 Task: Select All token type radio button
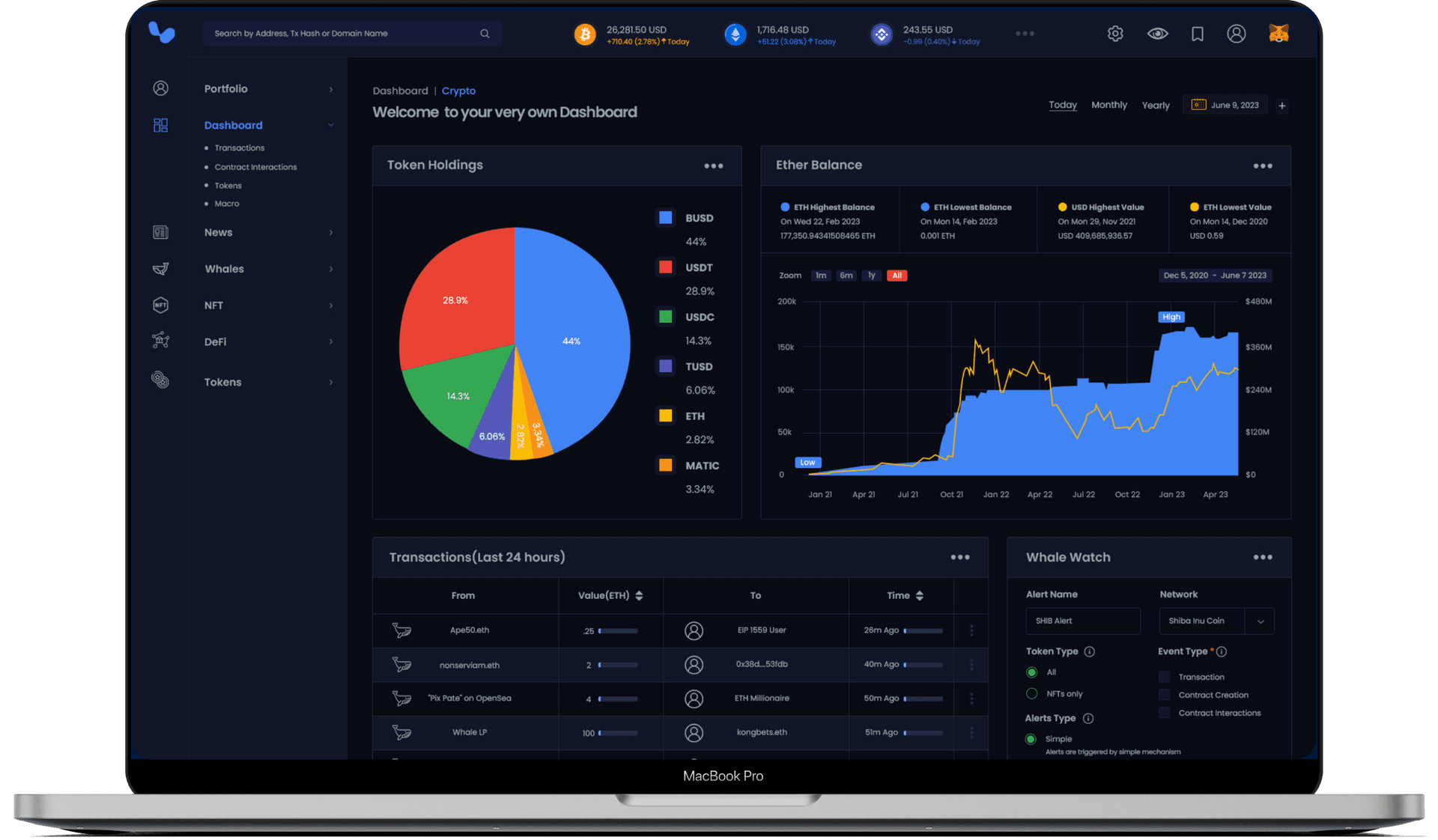coord(1031,672)
